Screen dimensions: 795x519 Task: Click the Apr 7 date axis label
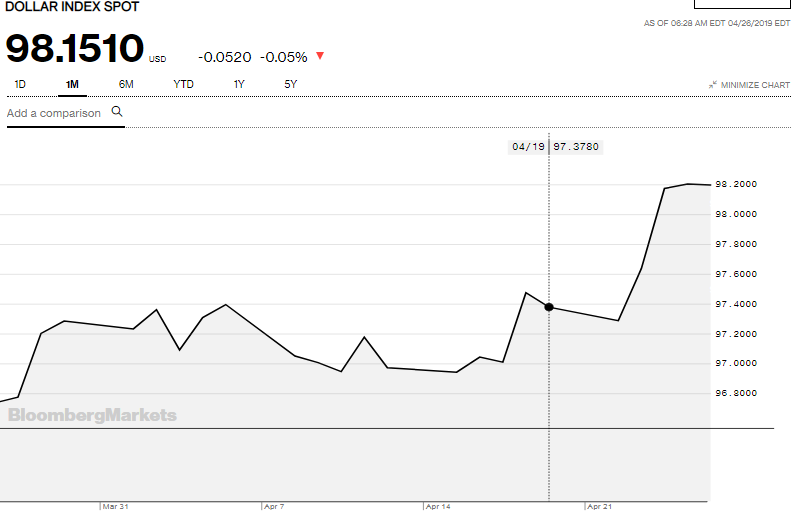pos(274,507)
